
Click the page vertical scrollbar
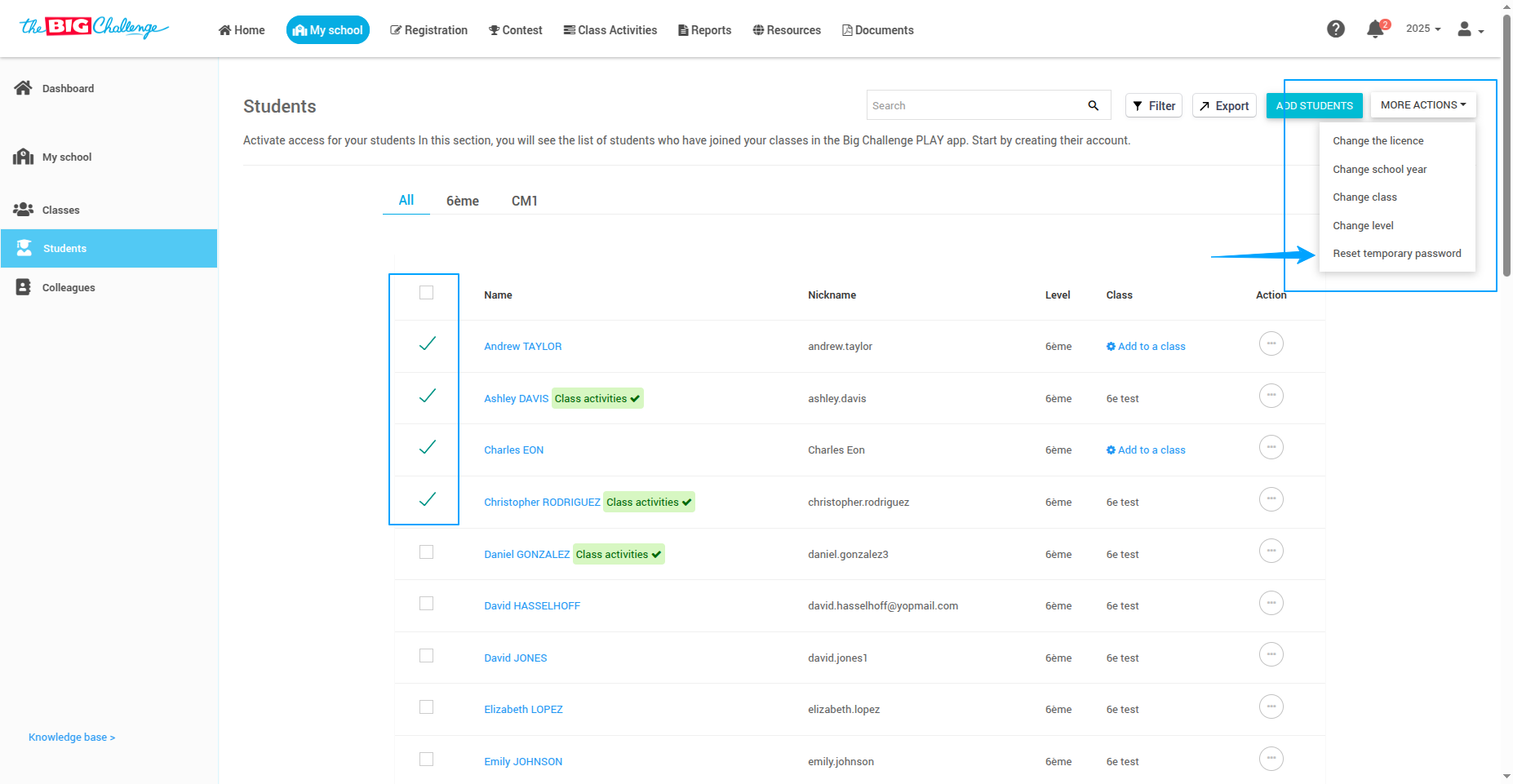tap(1506, 146)
